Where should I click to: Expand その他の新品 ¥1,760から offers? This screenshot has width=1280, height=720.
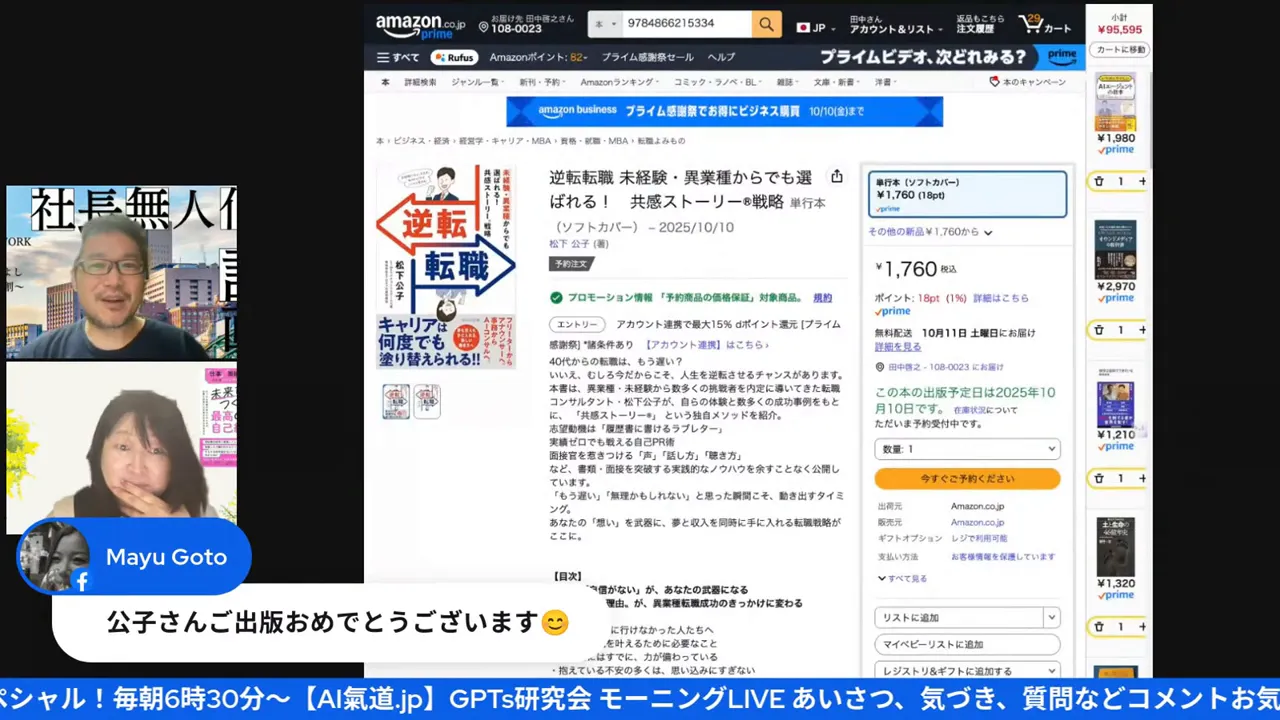click(x=930, y=232)
